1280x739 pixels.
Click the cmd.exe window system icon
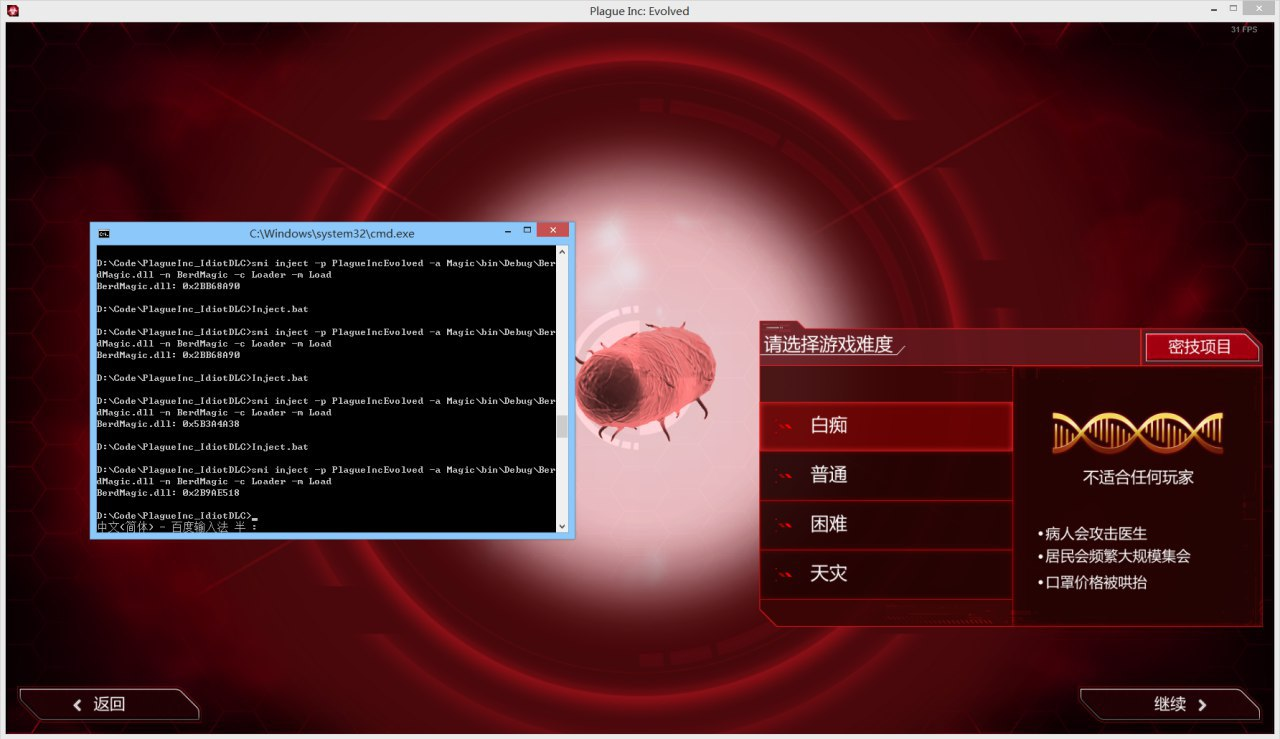point(104,233)
